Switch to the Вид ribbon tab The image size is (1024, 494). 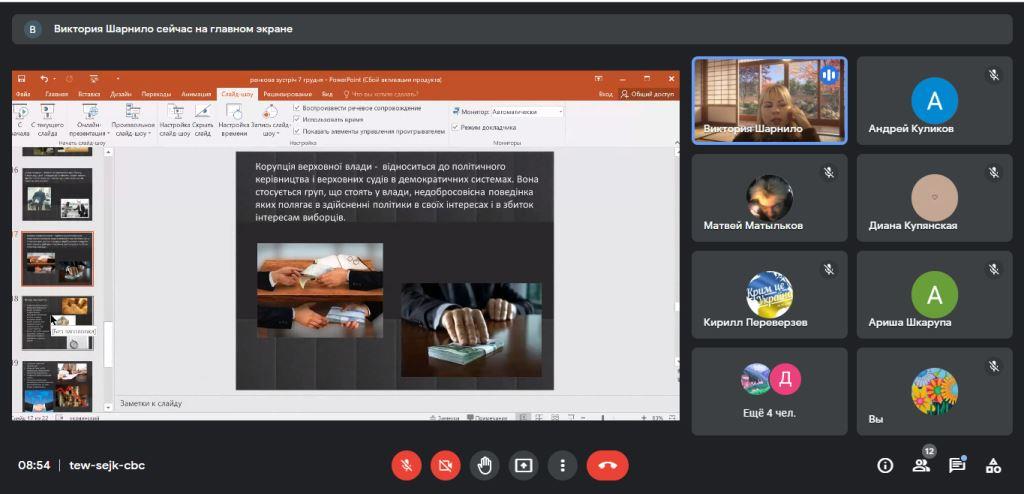327,94
